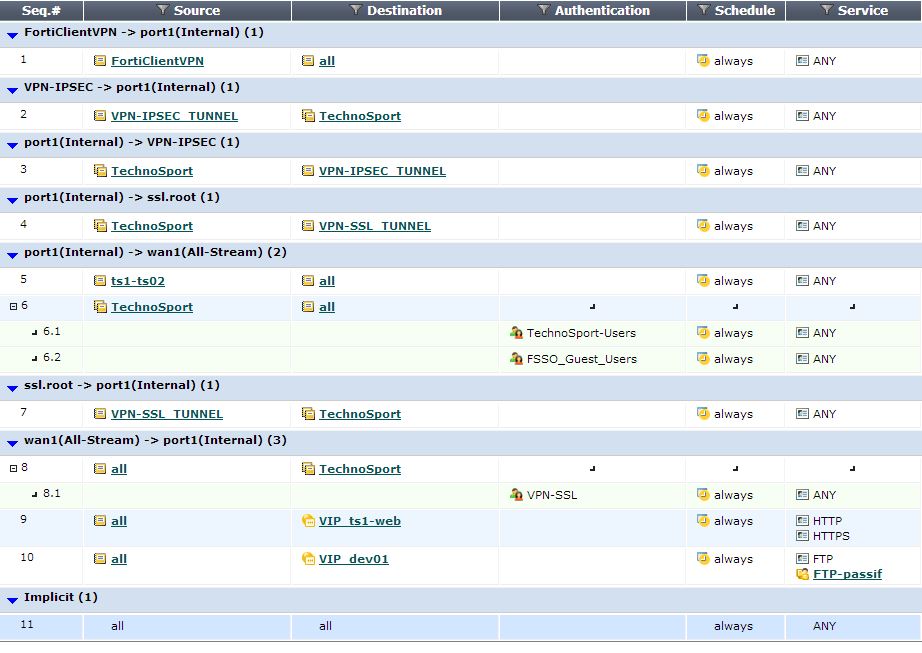The height and width of the screenshot is (653, 922).
Task: Click the FSSO group icon beside FSSO_Guest_Users
Action: coord(514,358)
